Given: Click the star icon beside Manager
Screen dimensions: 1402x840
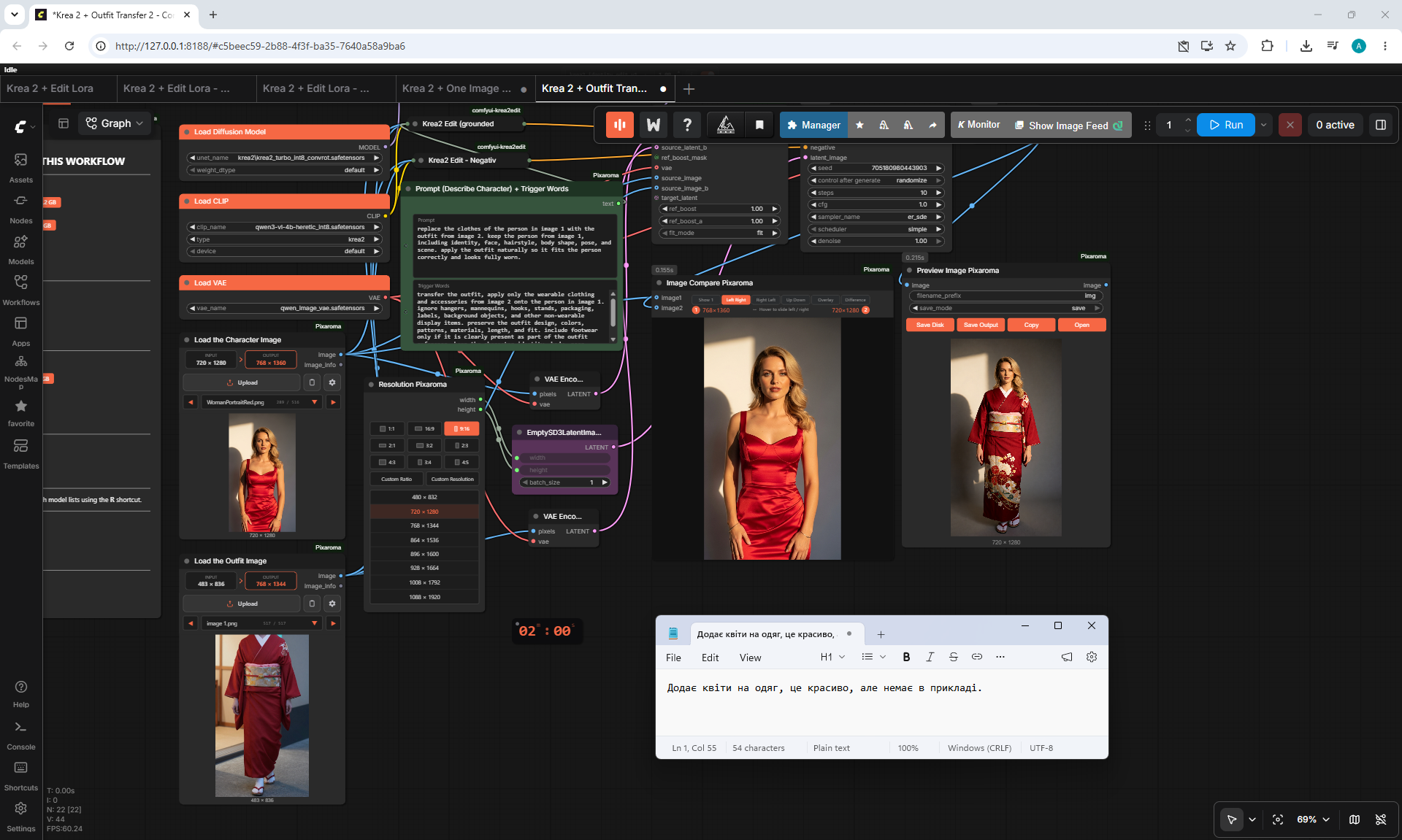Looking at the screenshot, I should pyautogui.click(x=859, y=125).
